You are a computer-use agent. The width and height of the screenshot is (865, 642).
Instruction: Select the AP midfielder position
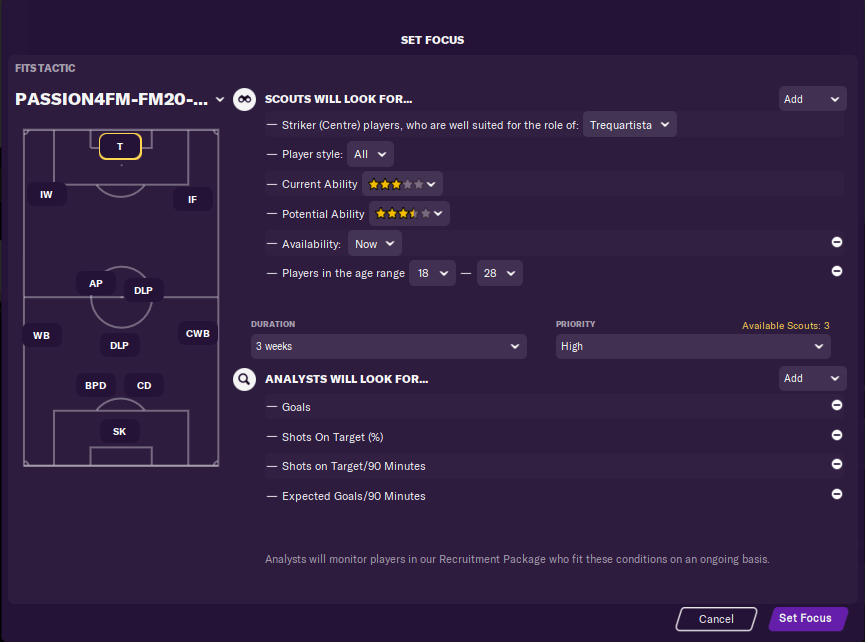pos(95,283)
